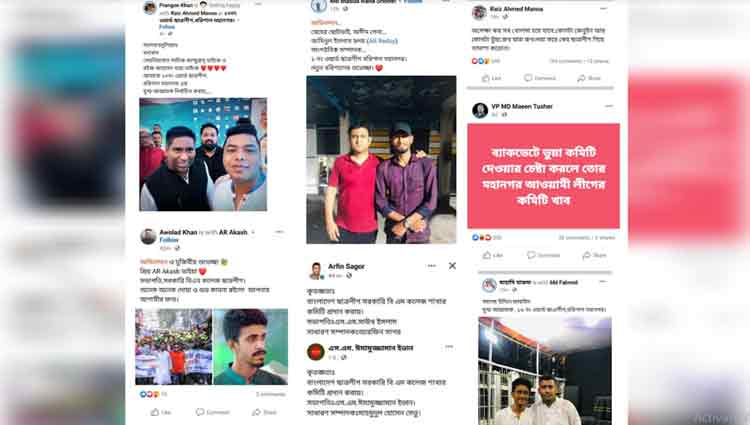Comment on the Raiz Ahmed Mamun post
This screenshot has width=750, height=425.
[540, 78]
